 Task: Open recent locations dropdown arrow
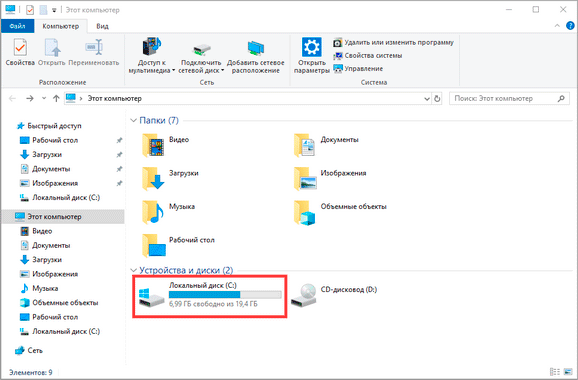coord(44,98)
